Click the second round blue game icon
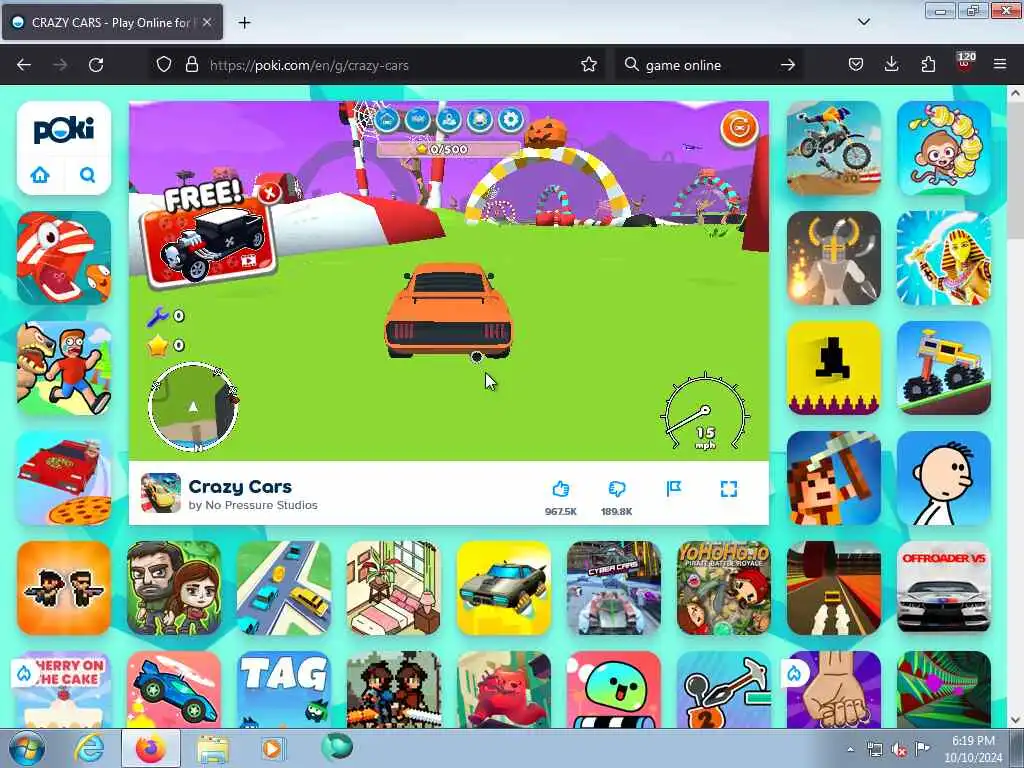 coord(418,120)
